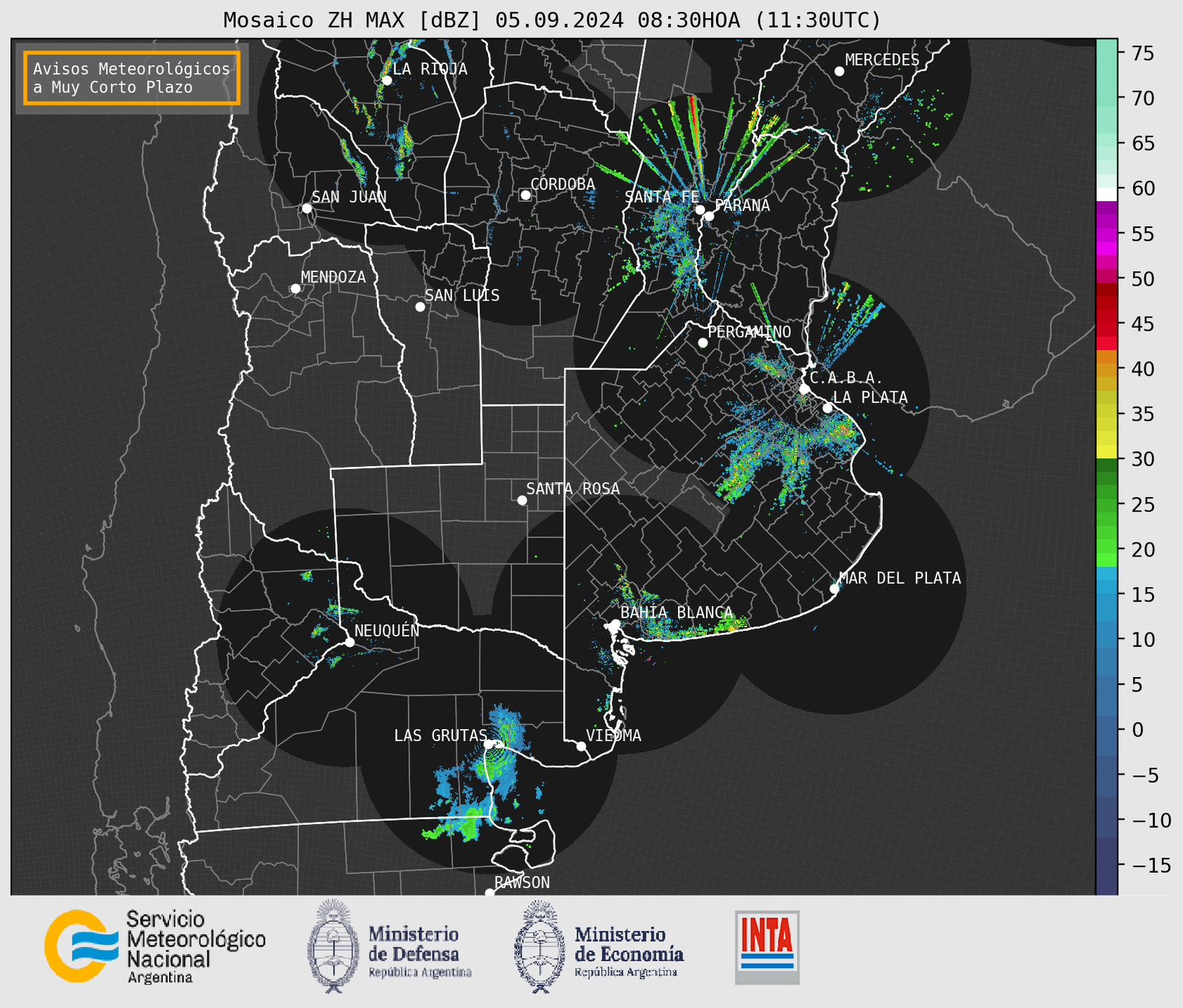Click the Ministerio de Defensa coat of arms

tap(334, 946)
